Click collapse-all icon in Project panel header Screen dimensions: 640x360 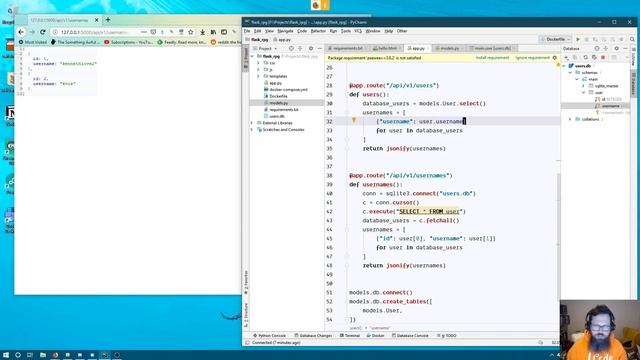pyautogui.click(x=300, y=49)
